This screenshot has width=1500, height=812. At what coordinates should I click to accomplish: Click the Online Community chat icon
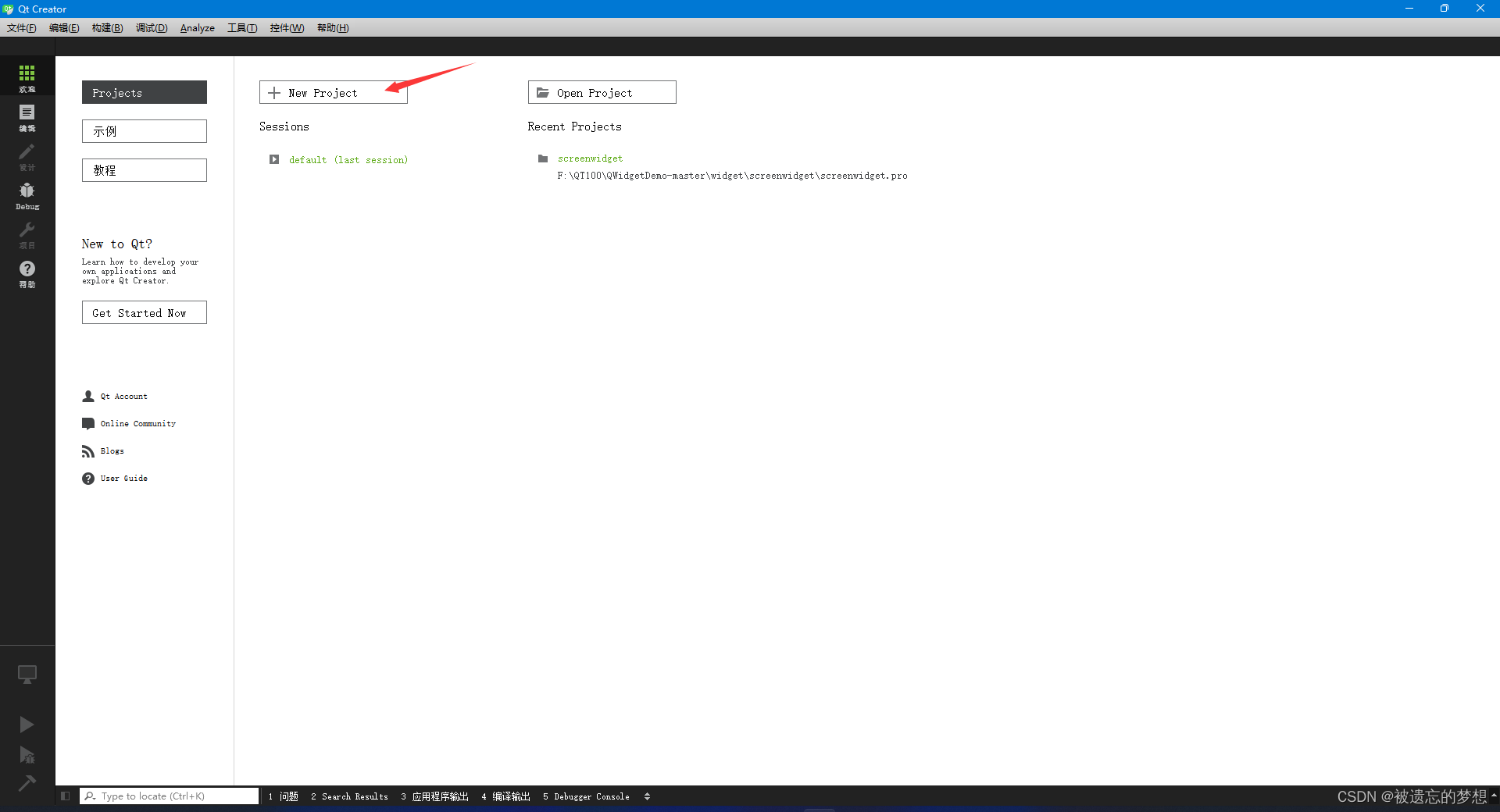coord(88,424)
